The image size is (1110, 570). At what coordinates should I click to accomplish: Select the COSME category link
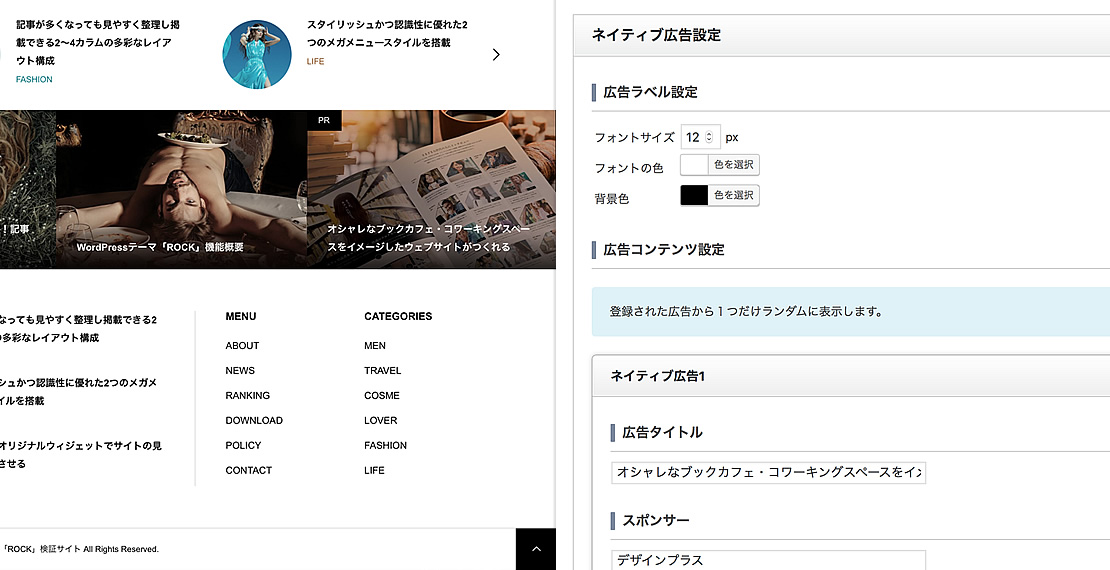point(382,395)
